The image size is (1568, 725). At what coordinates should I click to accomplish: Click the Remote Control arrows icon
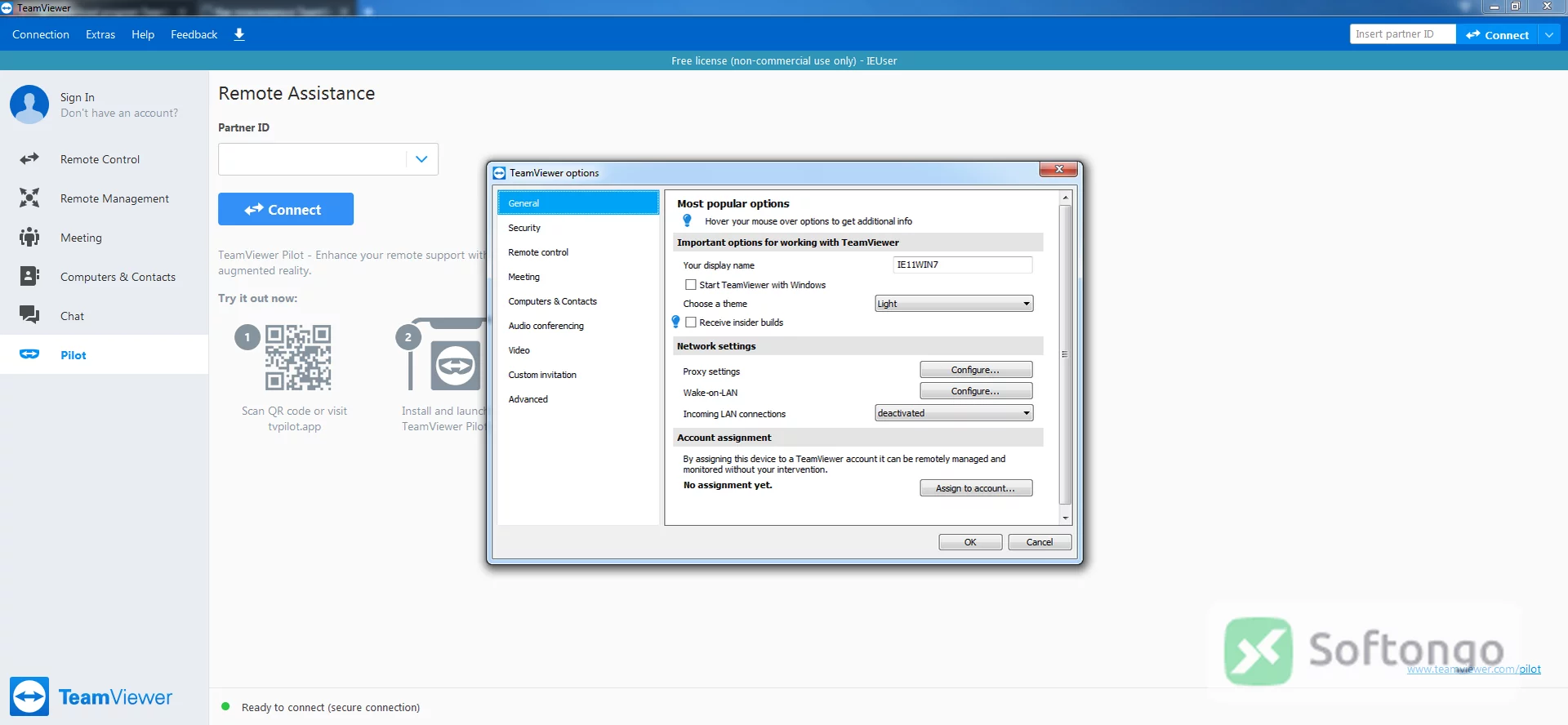[29, 159]
